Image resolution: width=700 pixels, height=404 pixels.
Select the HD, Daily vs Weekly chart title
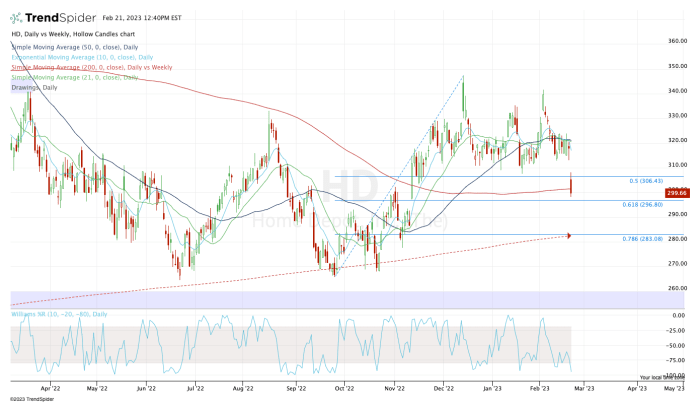click(x=73, y=34)
